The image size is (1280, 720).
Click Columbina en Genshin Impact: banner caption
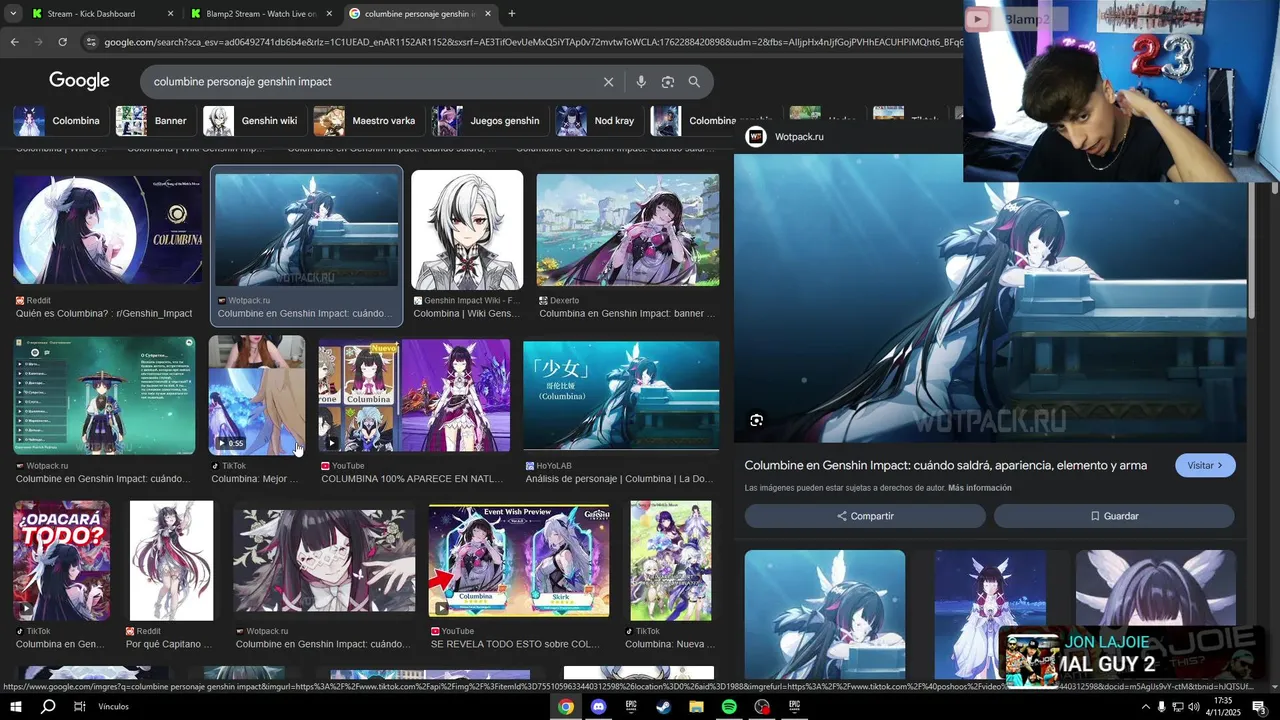click(627, 313)
